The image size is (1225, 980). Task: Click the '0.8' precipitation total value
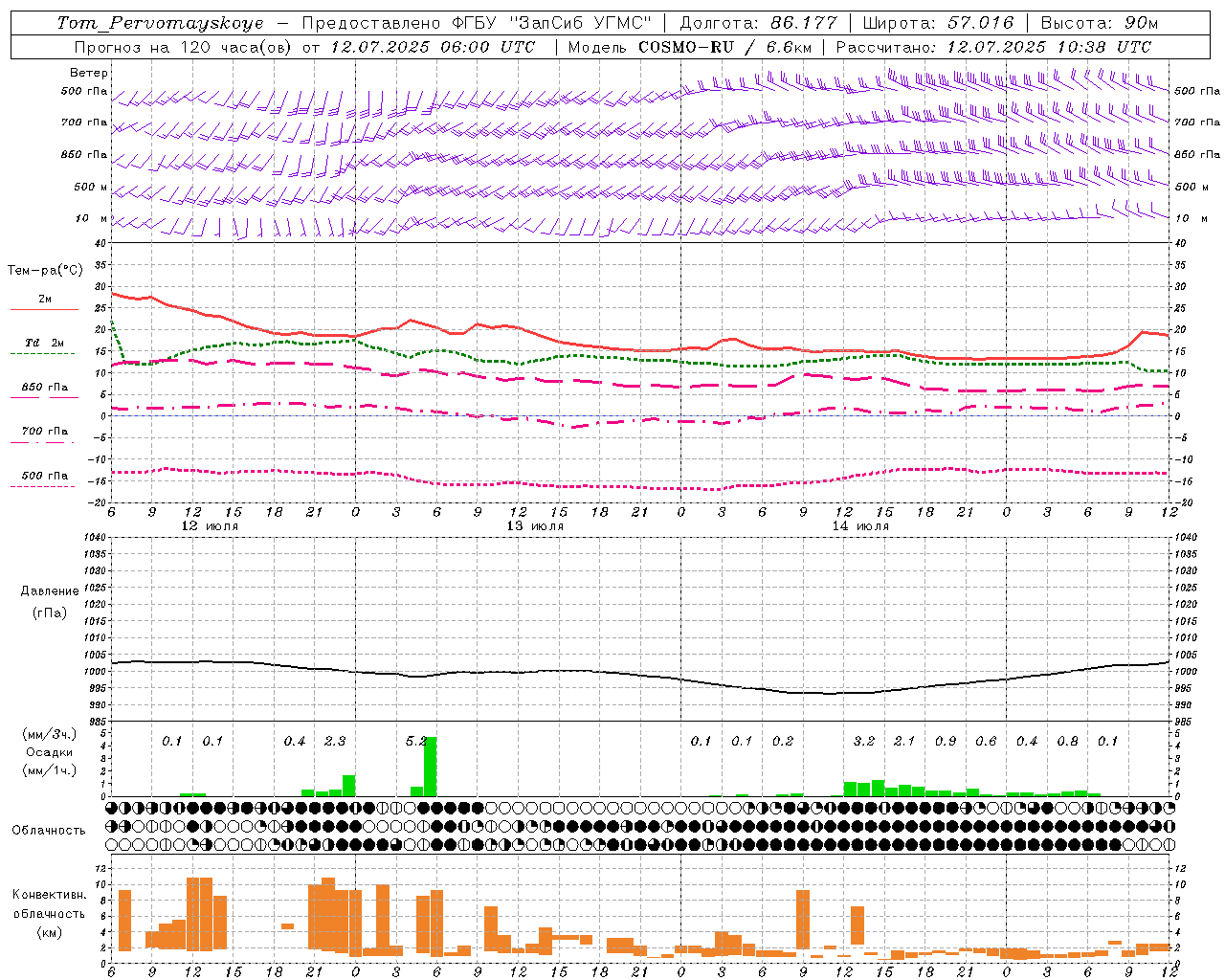1067,742
